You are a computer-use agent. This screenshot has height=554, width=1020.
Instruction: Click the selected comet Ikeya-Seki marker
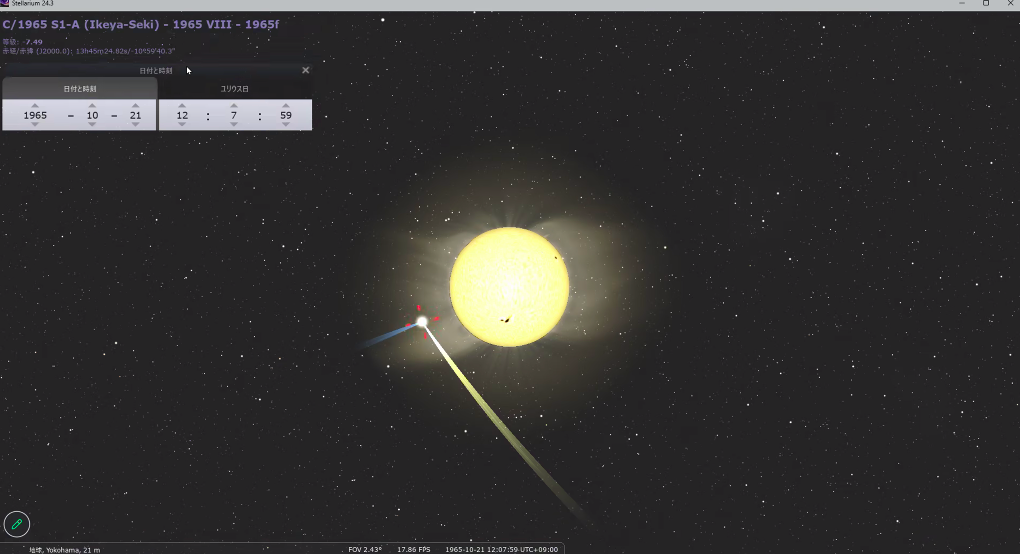click(x=422, y=321)
